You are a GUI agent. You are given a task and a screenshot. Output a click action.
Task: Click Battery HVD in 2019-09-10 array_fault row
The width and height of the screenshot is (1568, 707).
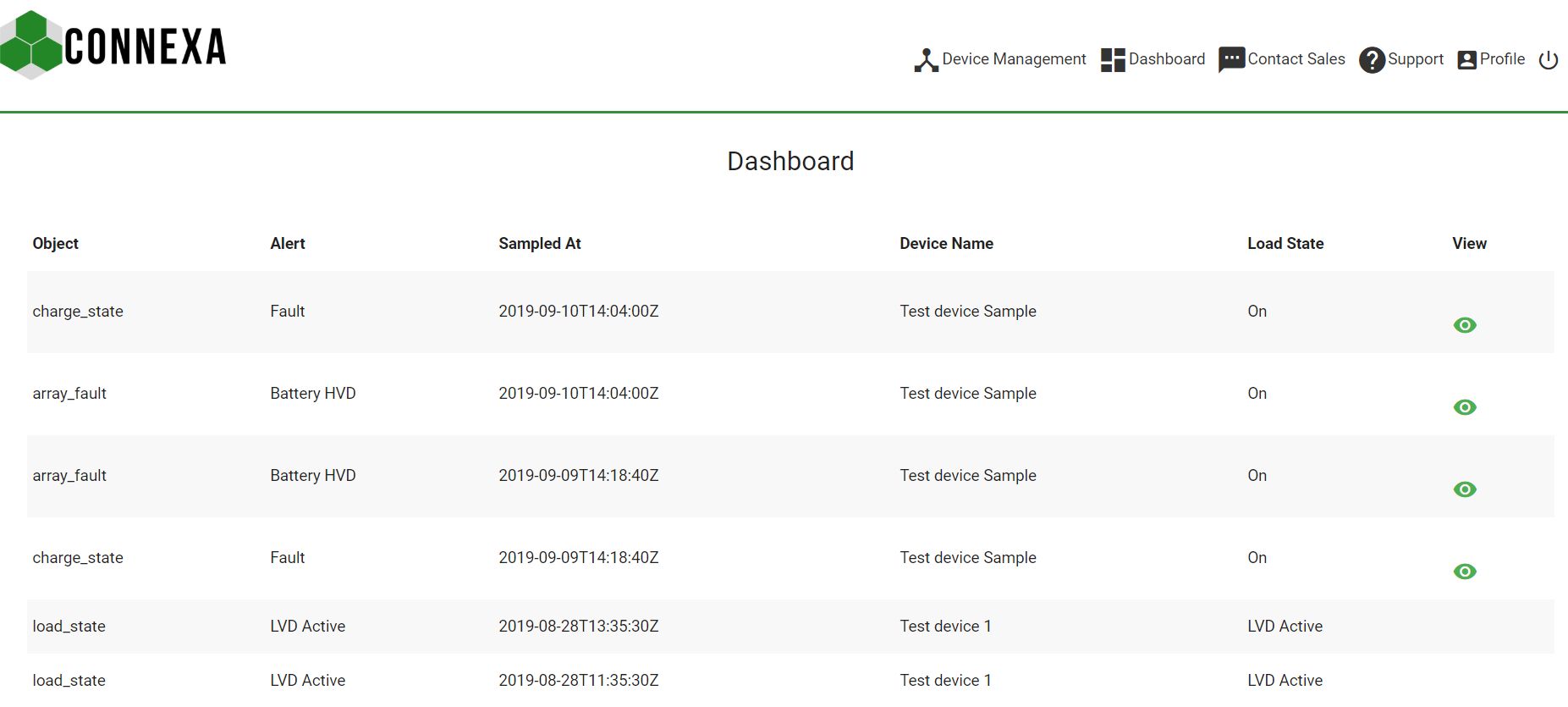pos(313,394)
